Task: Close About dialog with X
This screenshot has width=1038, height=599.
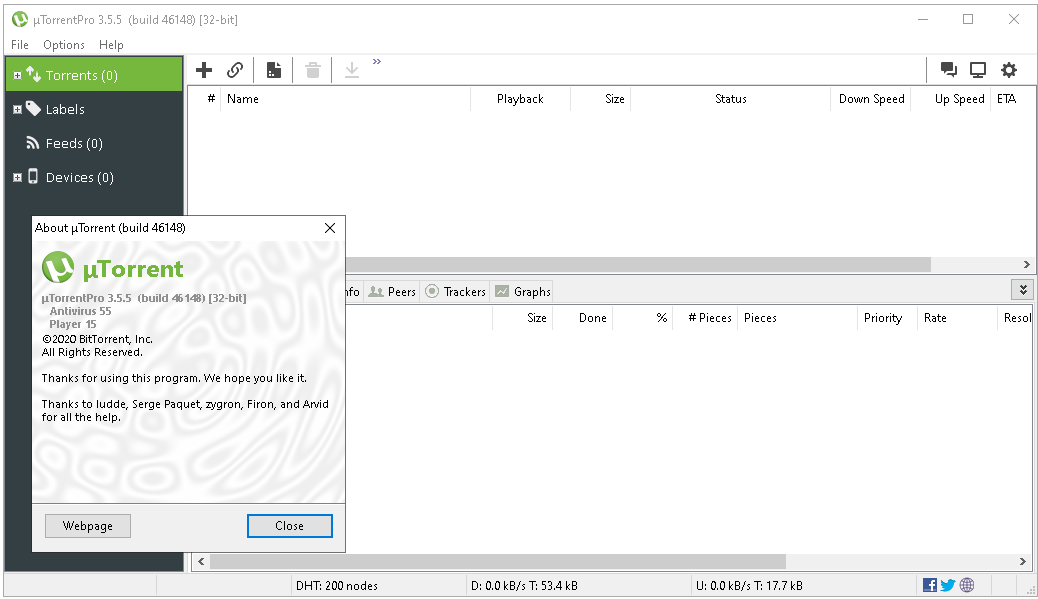Action: click(330, 228)
